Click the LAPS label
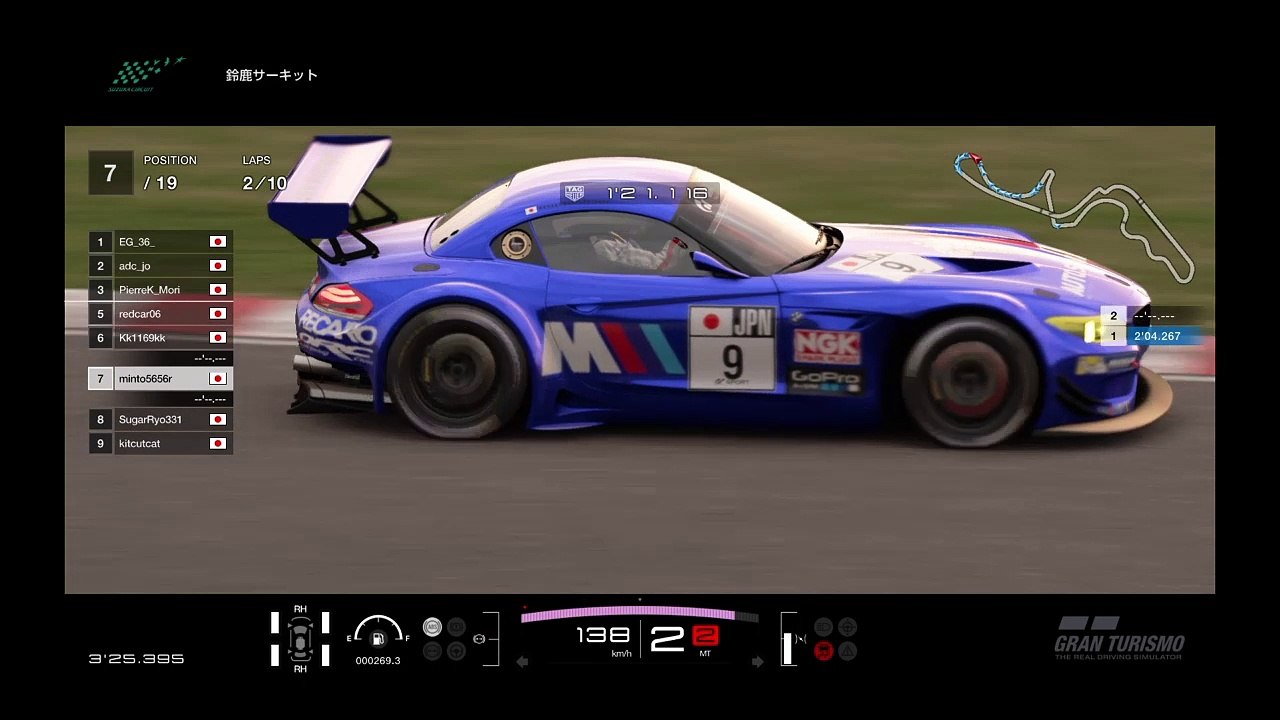1280x720 pixels. click(256, 160)
